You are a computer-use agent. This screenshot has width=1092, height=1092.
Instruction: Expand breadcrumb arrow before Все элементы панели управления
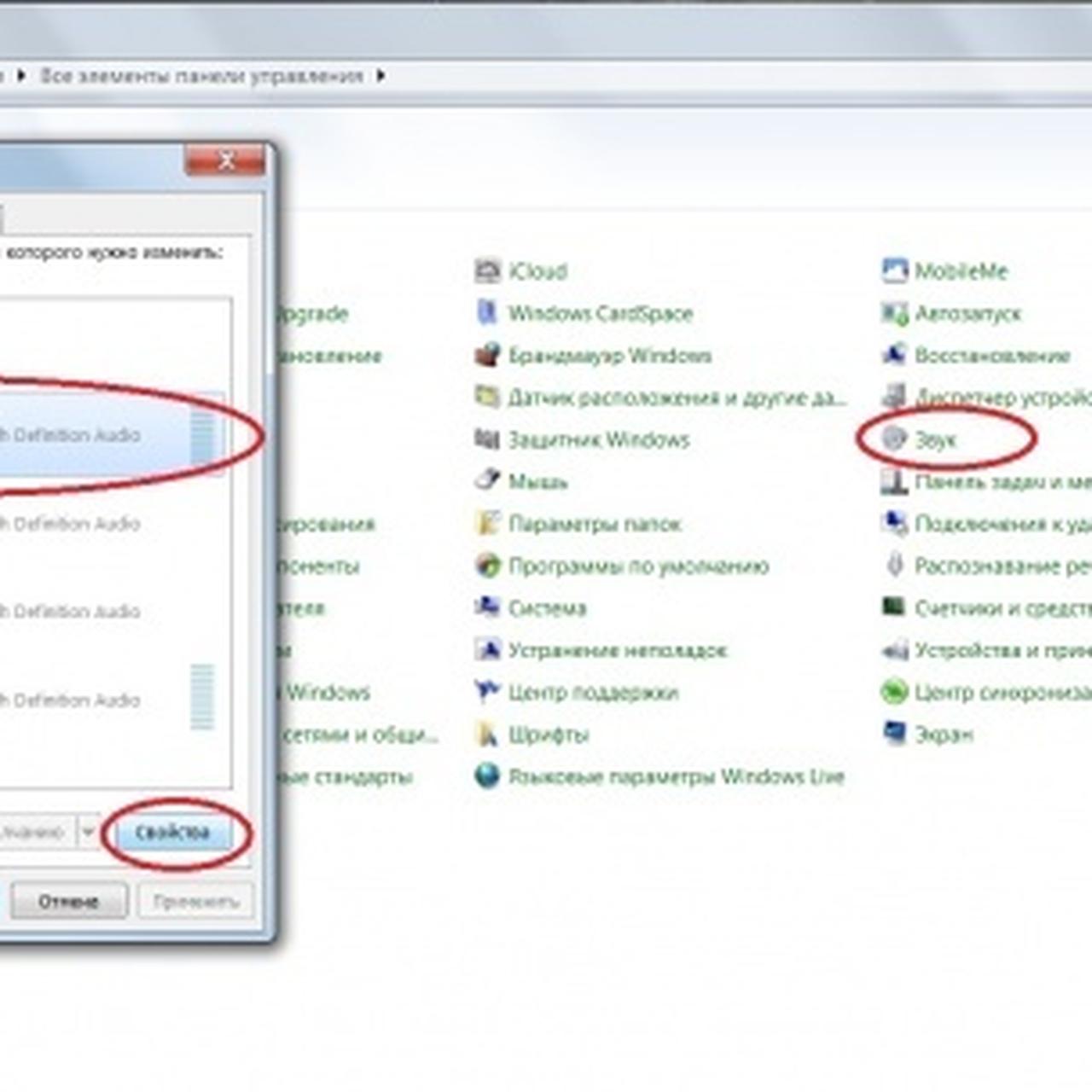[21, 76]
